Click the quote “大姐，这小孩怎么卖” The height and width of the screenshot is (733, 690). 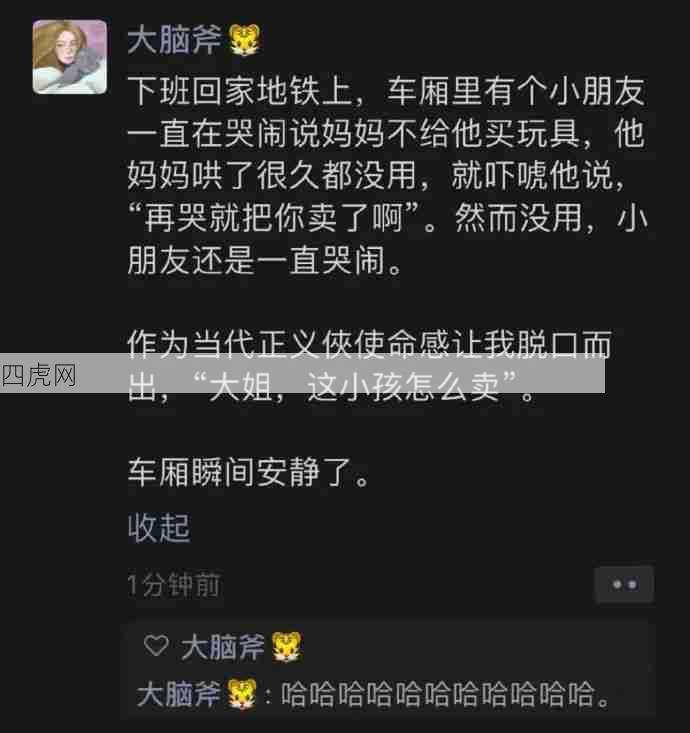(x=355, y=388)
